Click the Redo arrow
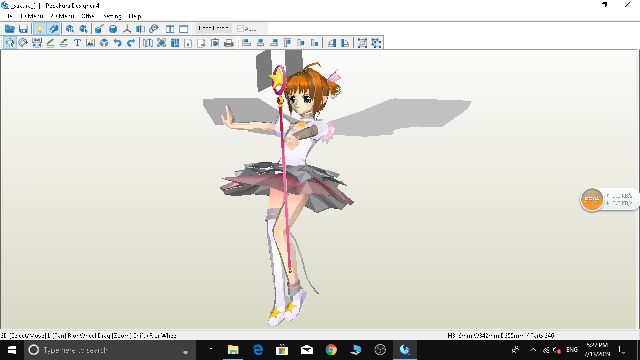640x360 pixels. point(131,42)
